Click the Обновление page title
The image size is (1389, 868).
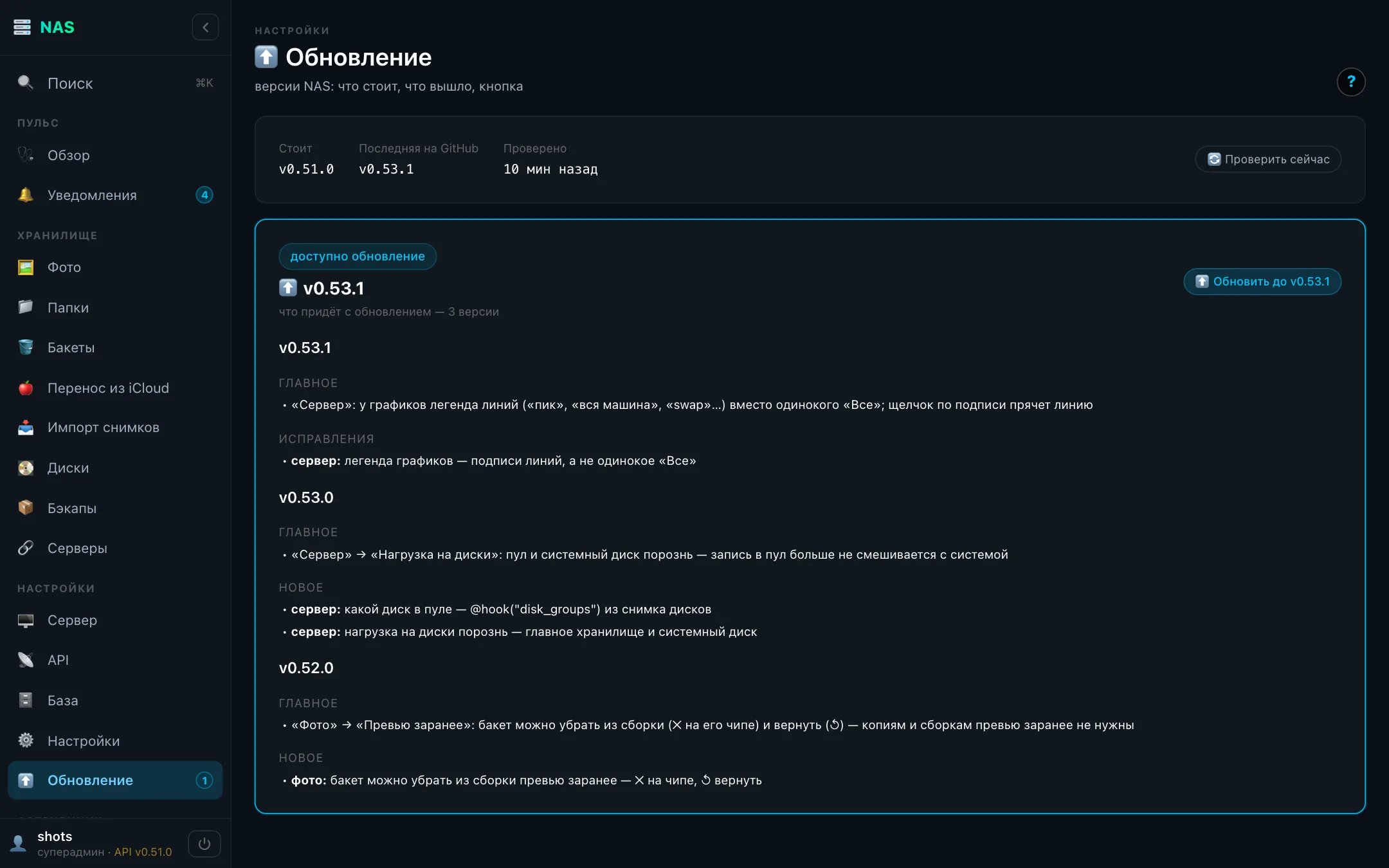pos(358,57)
